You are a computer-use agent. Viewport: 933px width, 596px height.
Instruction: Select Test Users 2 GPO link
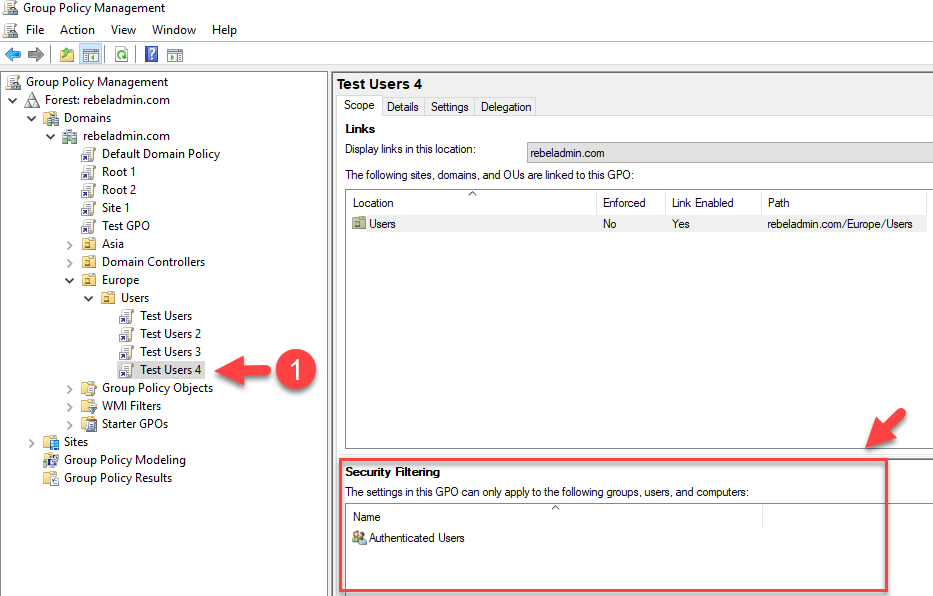[170, 334]
